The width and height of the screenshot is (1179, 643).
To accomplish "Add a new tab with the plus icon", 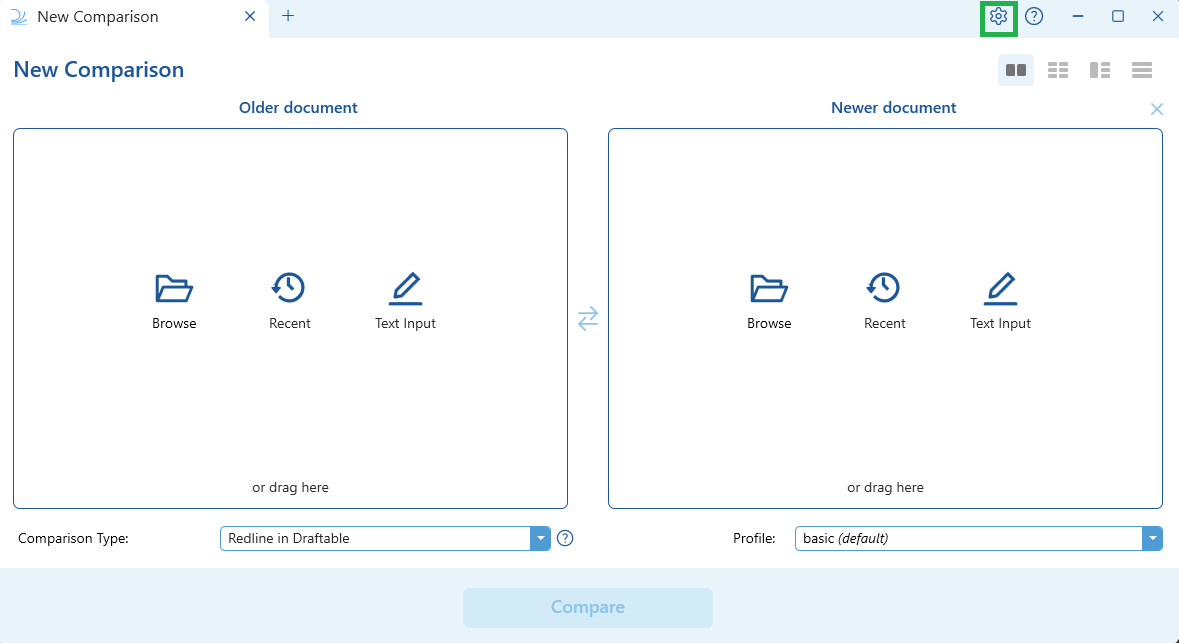I will tap(288, 16).
